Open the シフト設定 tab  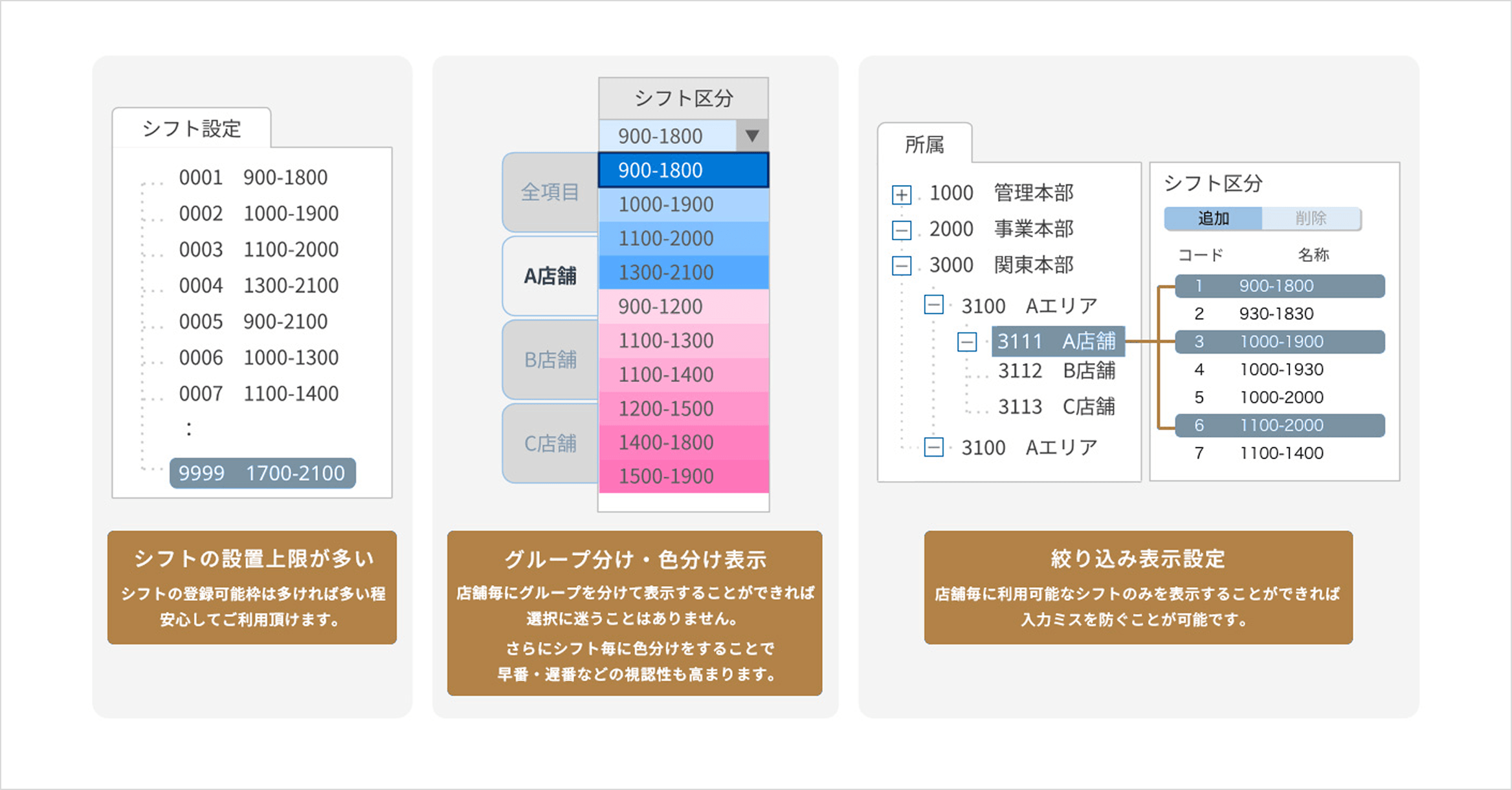[192, 128]
